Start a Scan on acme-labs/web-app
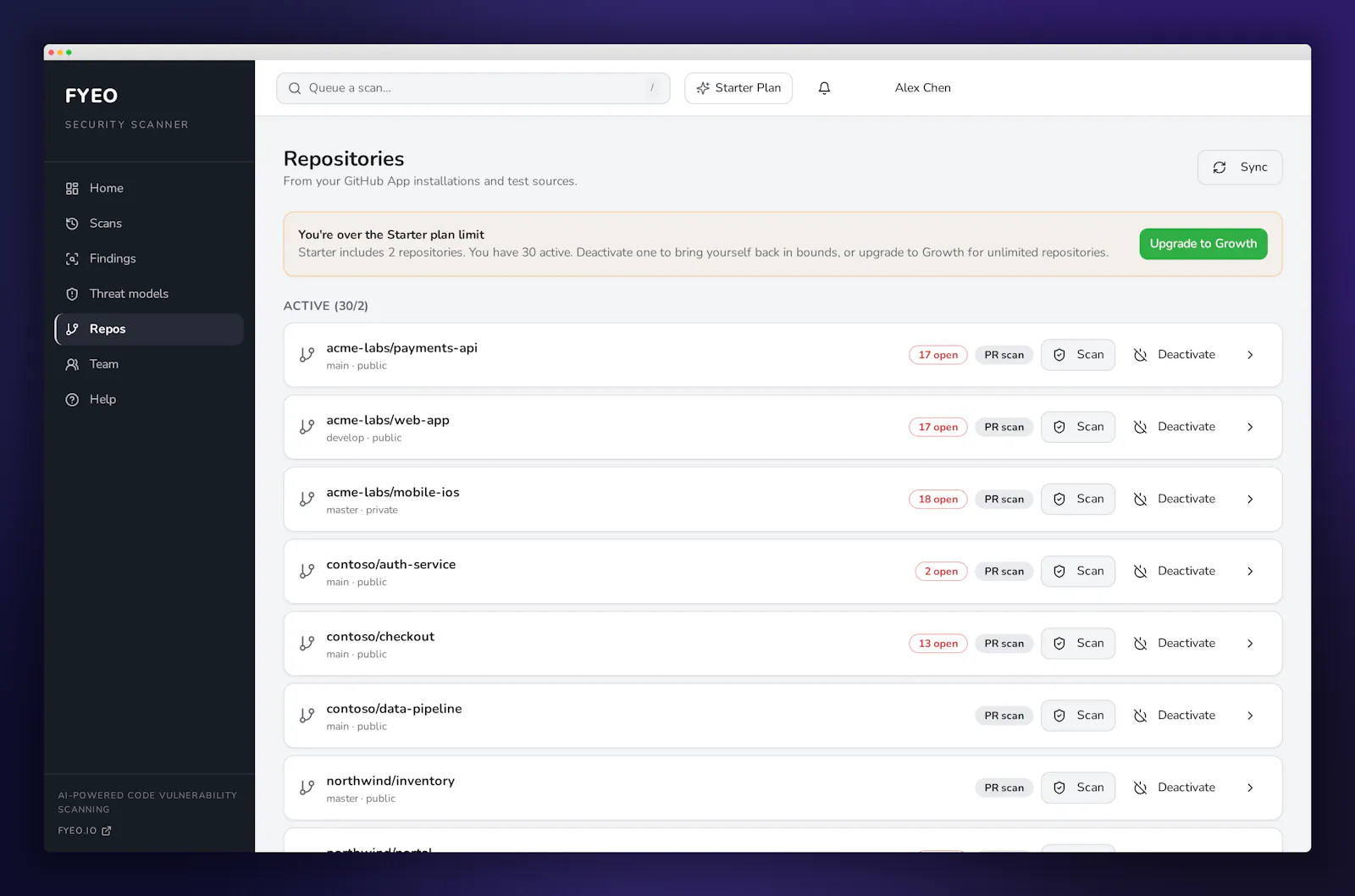Image resolution: width=1355 pixels, height=896 pixels. point(1078,427)
